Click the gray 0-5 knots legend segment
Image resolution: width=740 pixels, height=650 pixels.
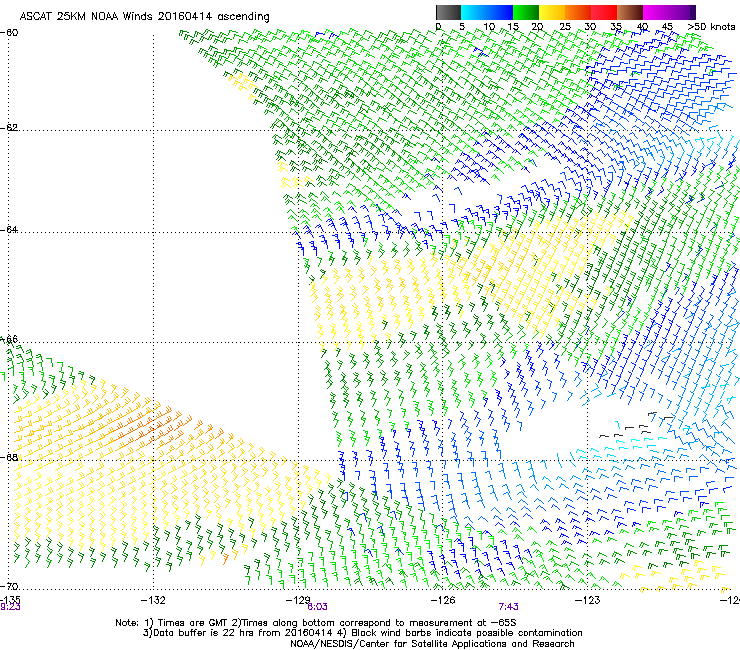[448, 12]
